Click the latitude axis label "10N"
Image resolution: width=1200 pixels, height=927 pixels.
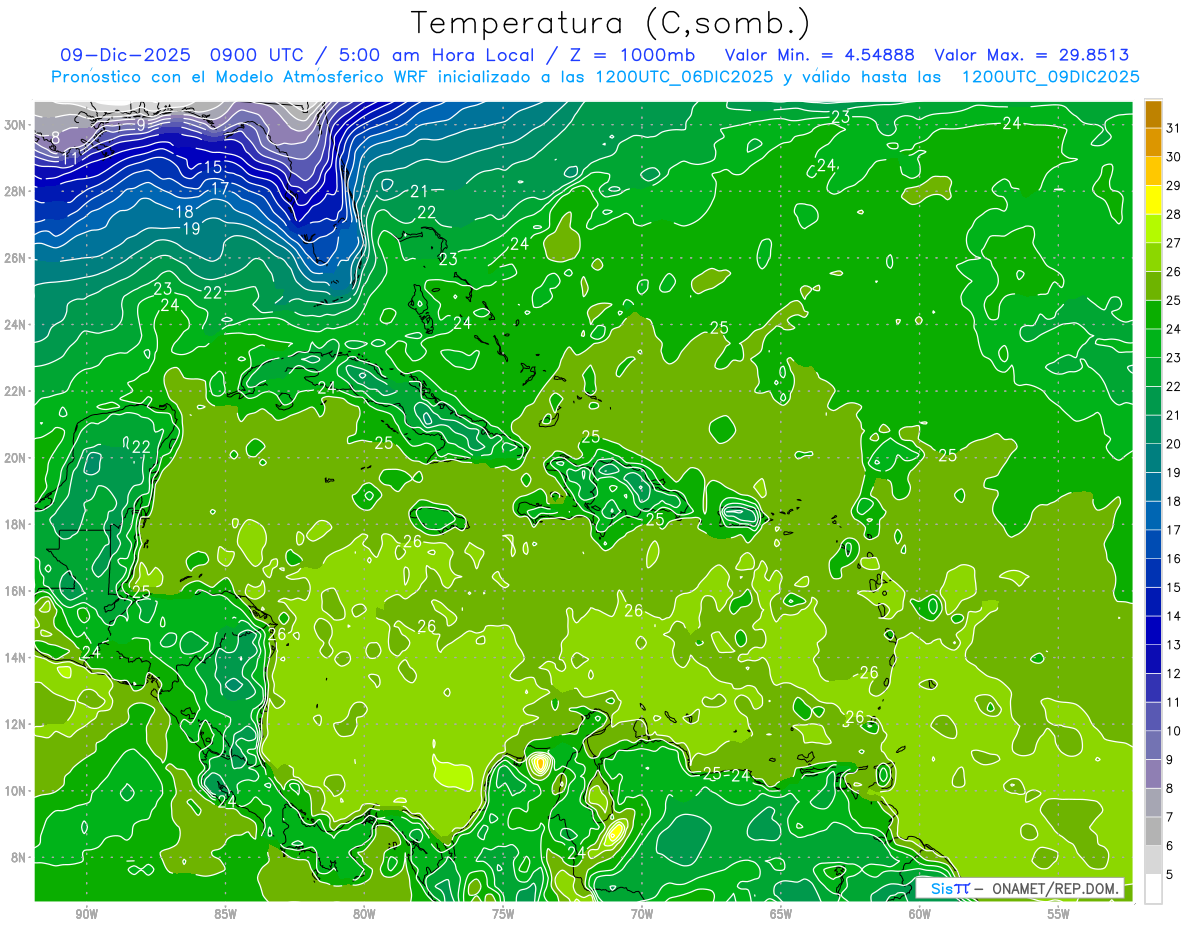coord(16,791)
